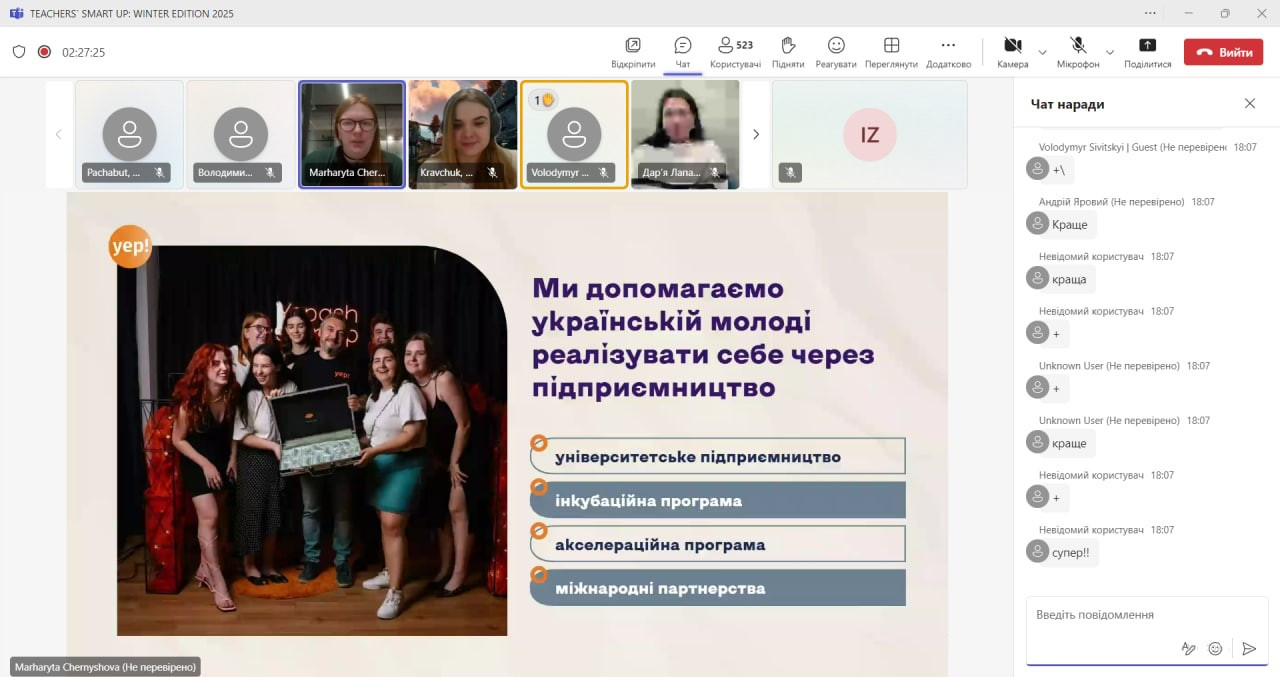Image resolution: width=1280 pixels, height=677 pixels.
Task: Select Volodymyr tile with raised hand
Action: tap(574, 134)
